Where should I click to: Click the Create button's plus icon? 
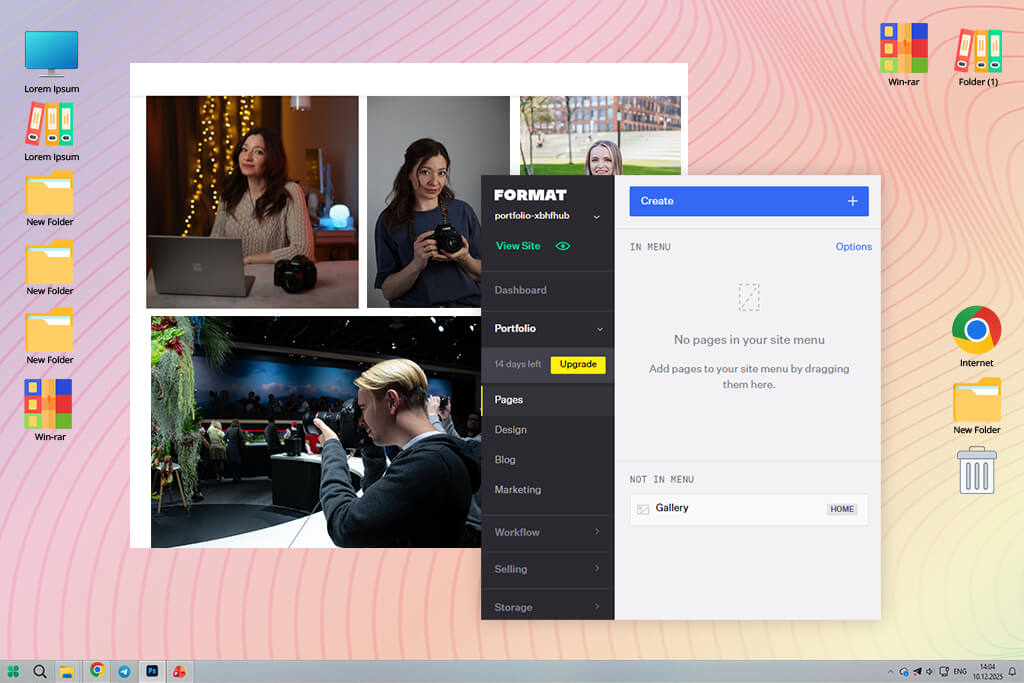pos(852,201)
